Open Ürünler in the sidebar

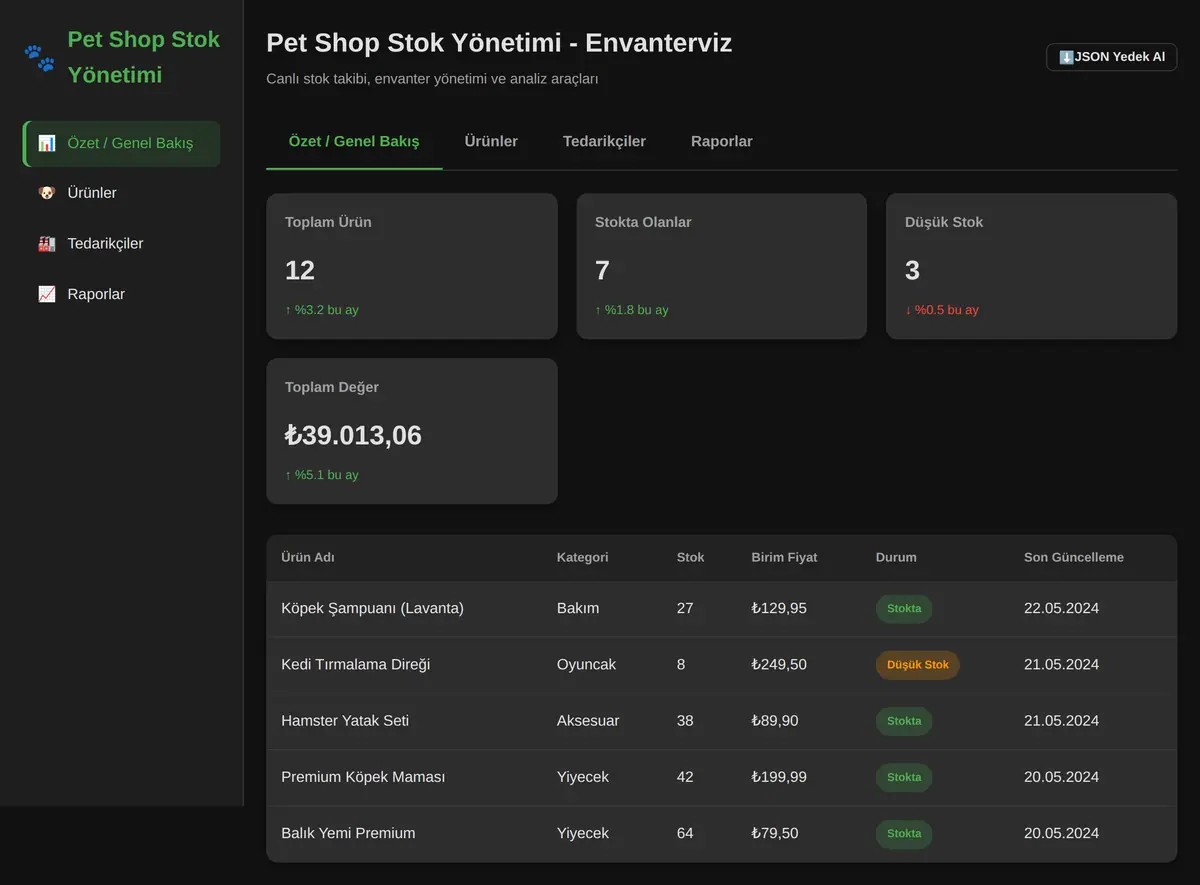coord(122,193)
